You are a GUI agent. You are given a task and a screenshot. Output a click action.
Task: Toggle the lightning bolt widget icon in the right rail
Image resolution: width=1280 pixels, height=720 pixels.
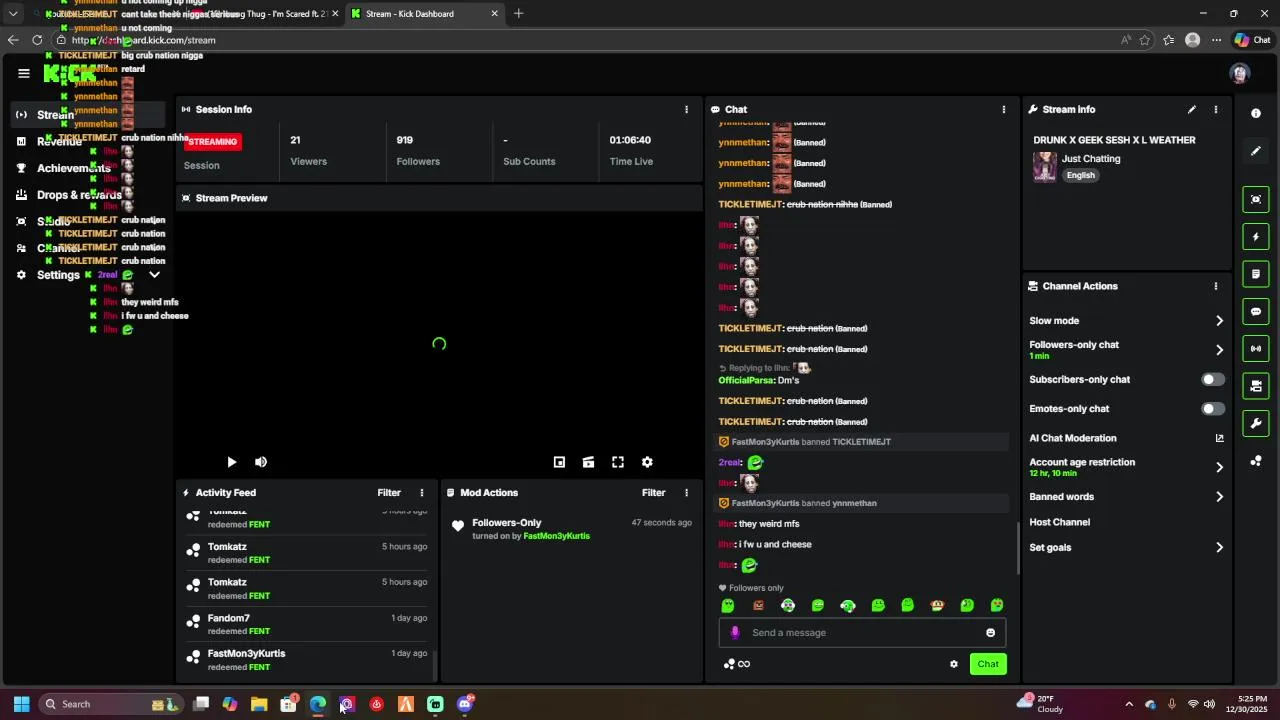[x=1256, y=237]
